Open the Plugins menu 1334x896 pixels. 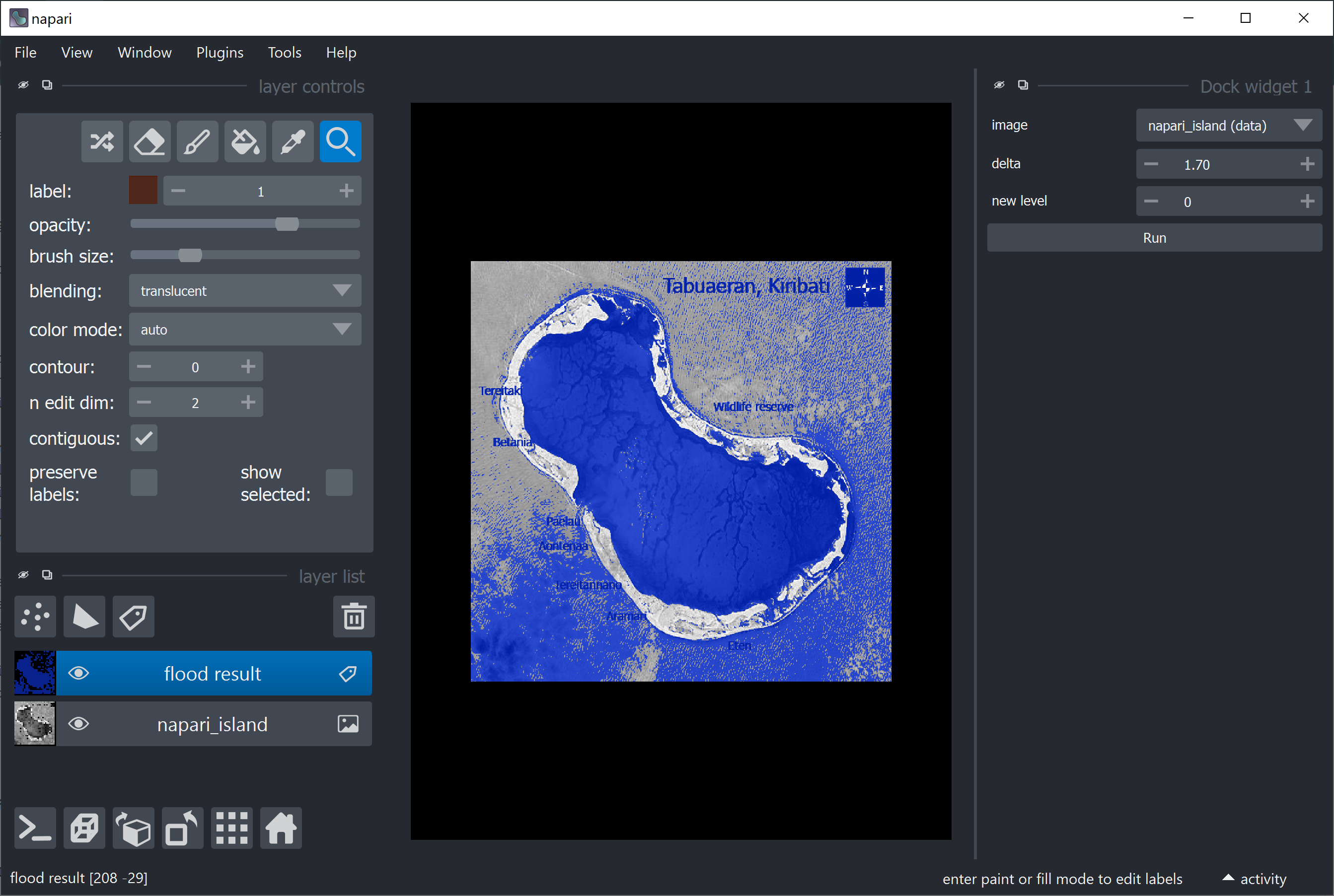click(220, 53)
